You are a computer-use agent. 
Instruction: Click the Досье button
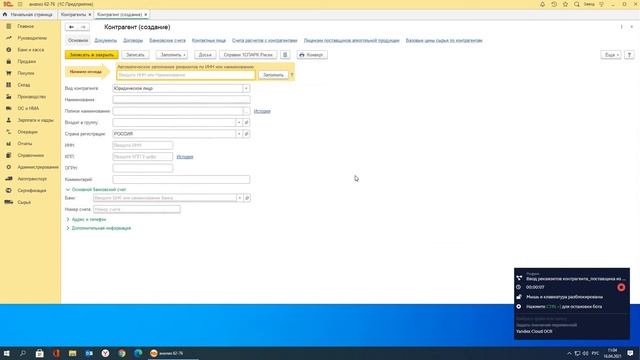click(205, 55)
